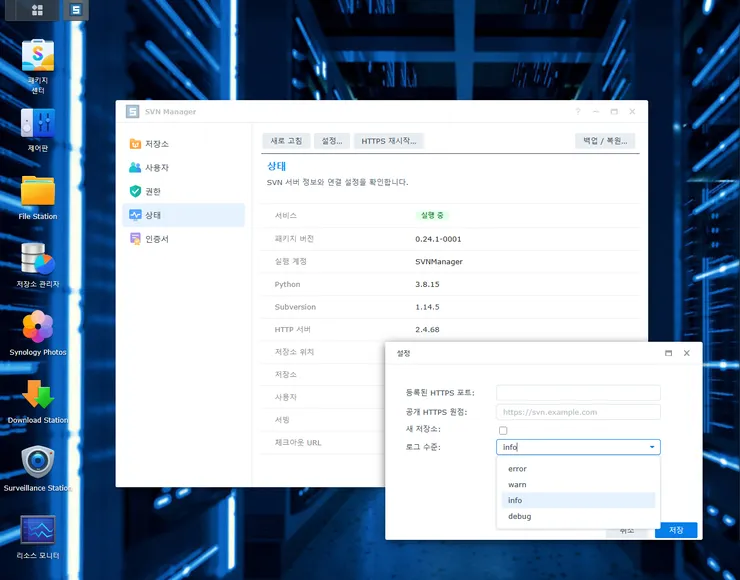Click the Backup / Restore (백업 / 복원...) button

605,141
